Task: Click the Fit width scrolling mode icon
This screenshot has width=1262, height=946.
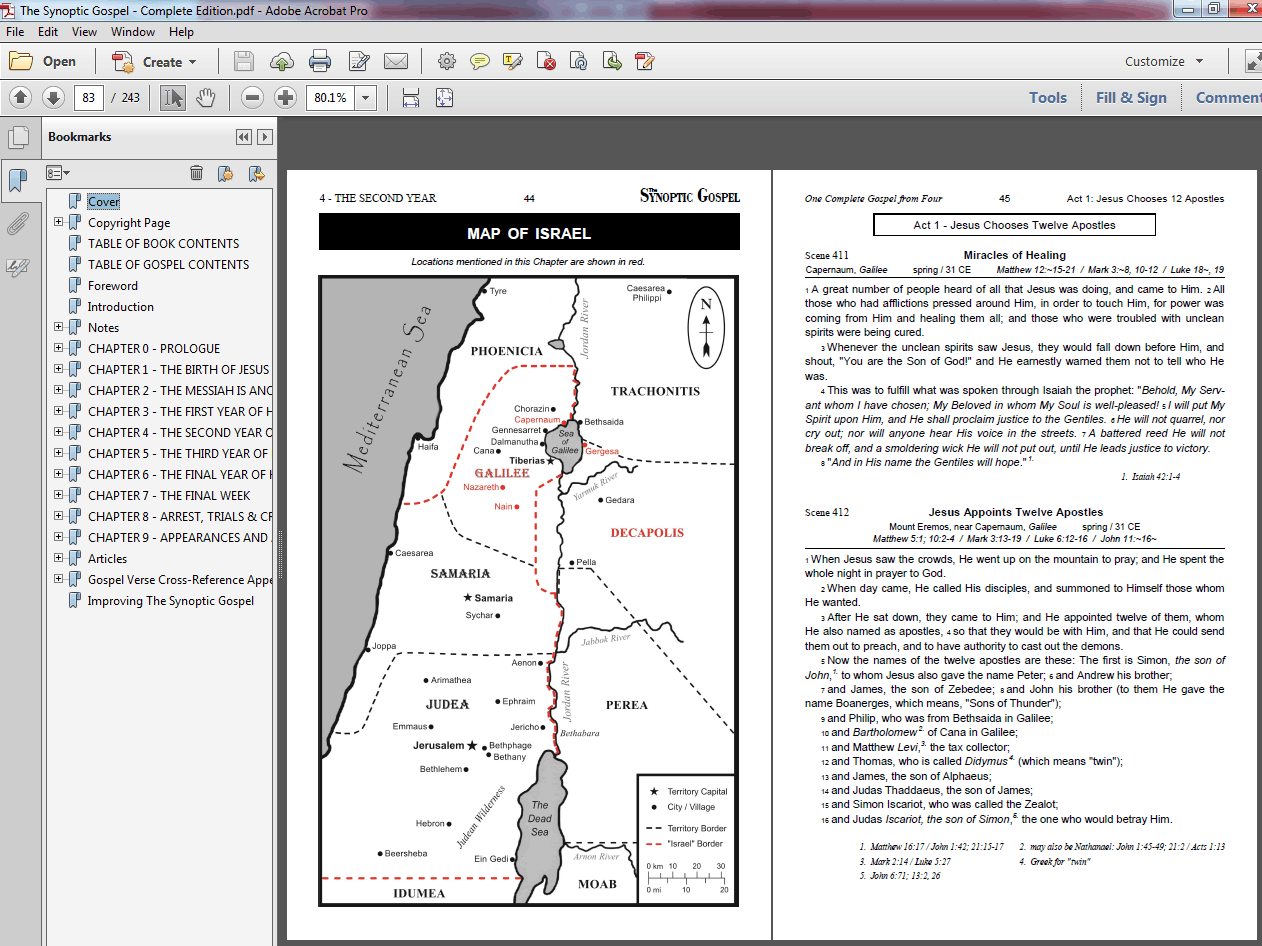Action: click(x=410, y=97)
